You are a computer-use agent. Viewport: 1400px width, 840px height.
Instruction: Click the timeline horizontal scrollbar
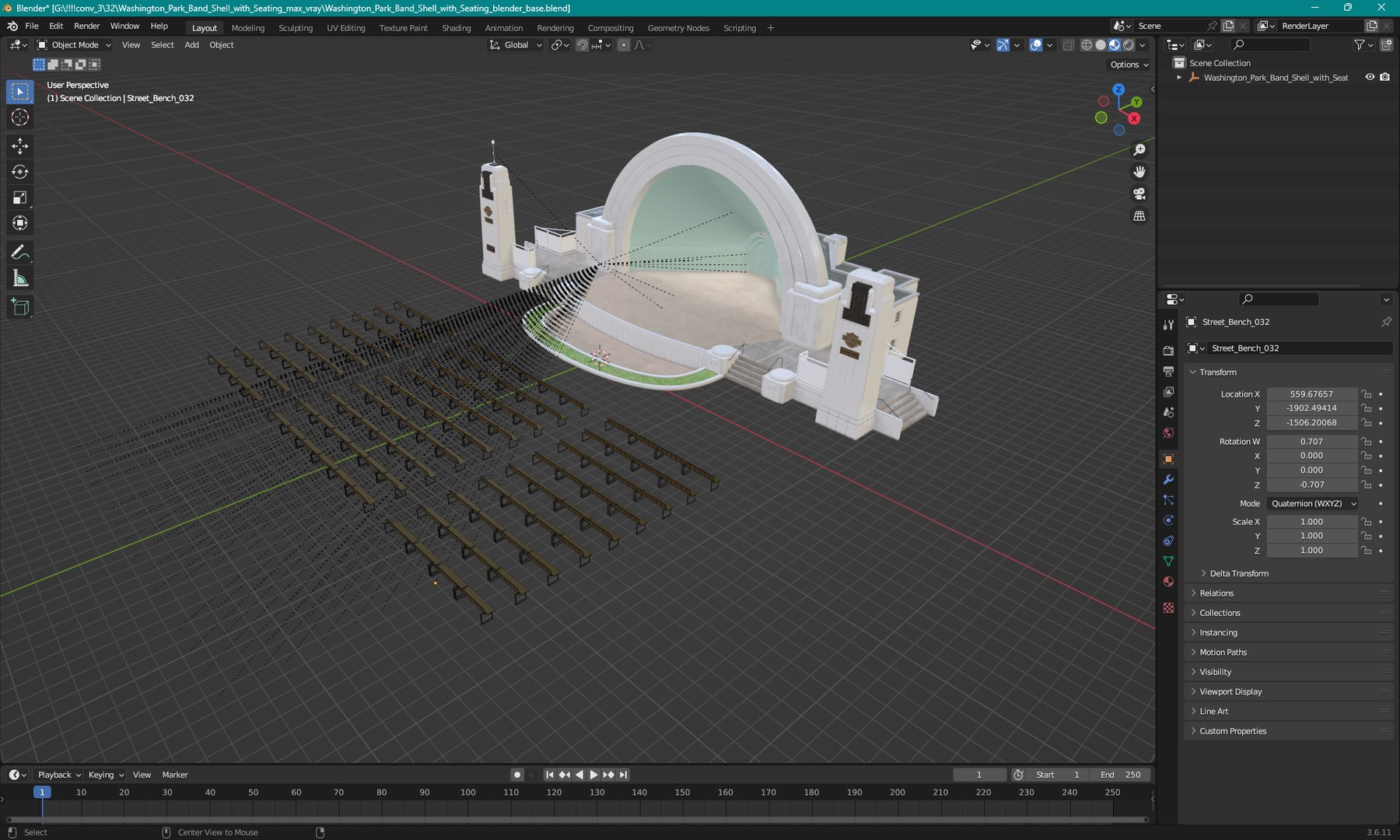point(578,819)
